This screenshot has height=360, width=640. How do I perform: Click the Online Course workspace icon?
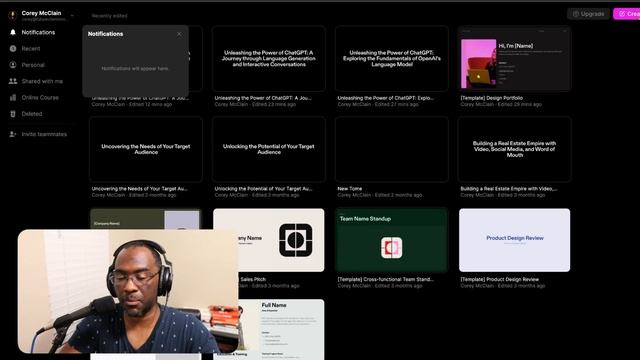tap(13, 98)
